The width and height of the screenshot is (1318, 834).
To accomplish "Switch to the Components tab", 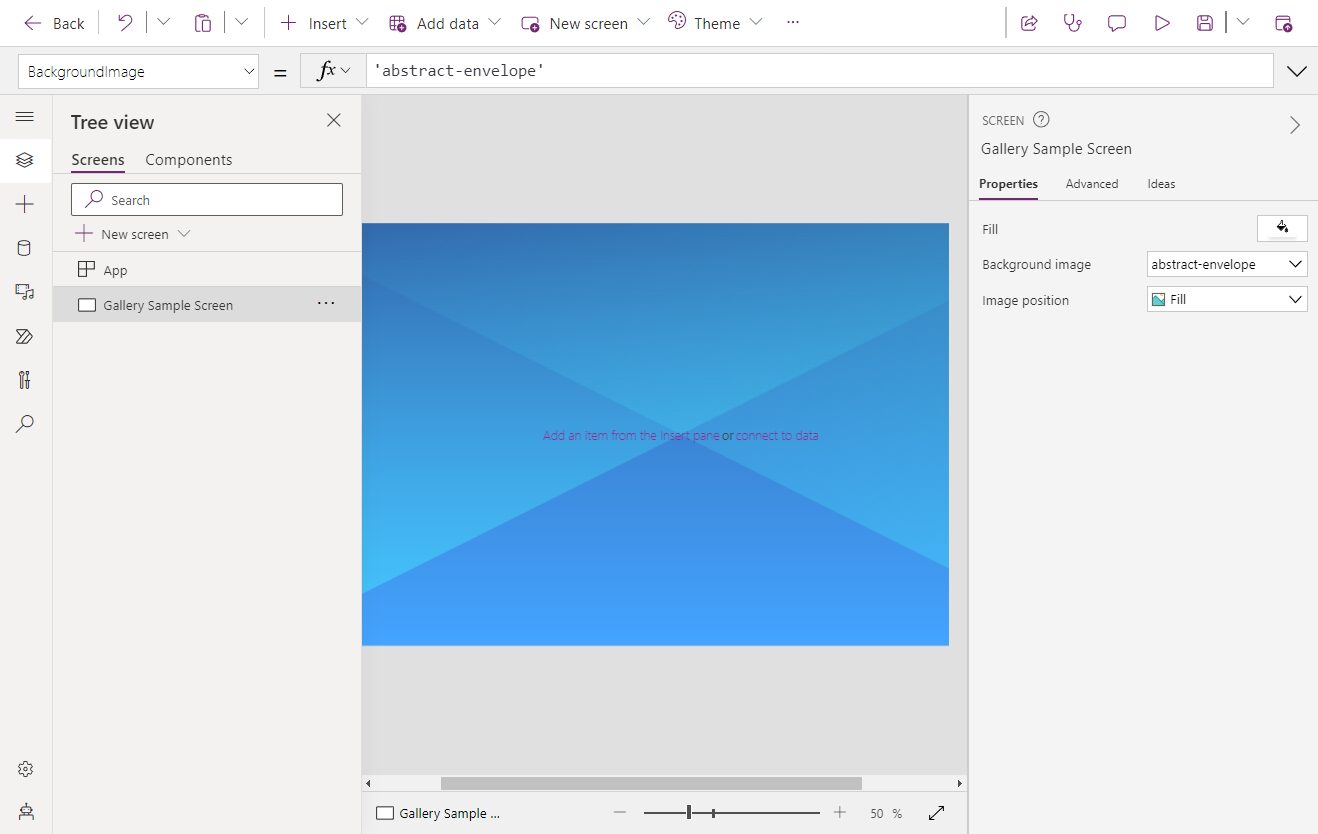I will tap(188, 159).
